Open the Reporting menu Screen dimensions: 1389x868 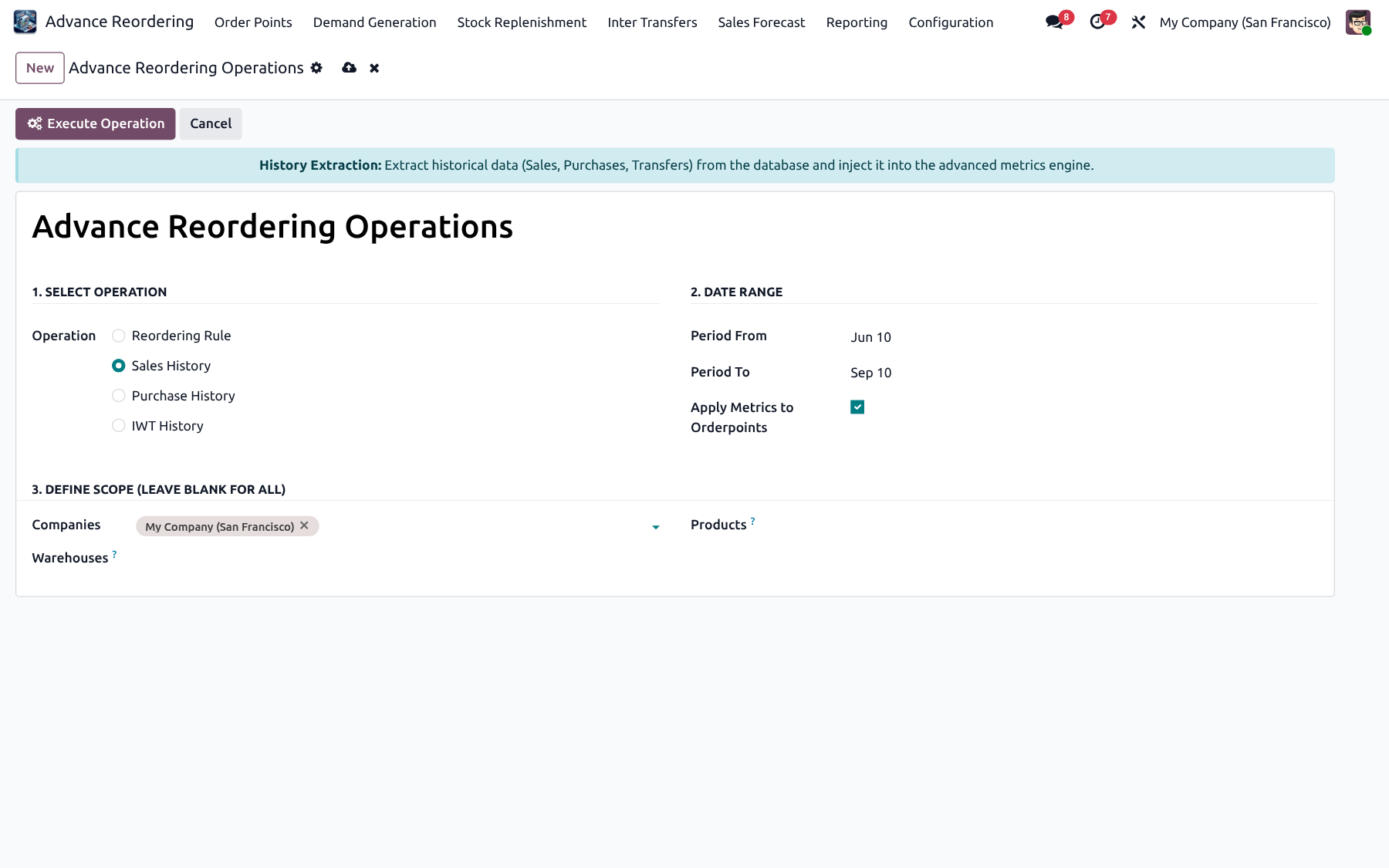[x=857, y=22]
